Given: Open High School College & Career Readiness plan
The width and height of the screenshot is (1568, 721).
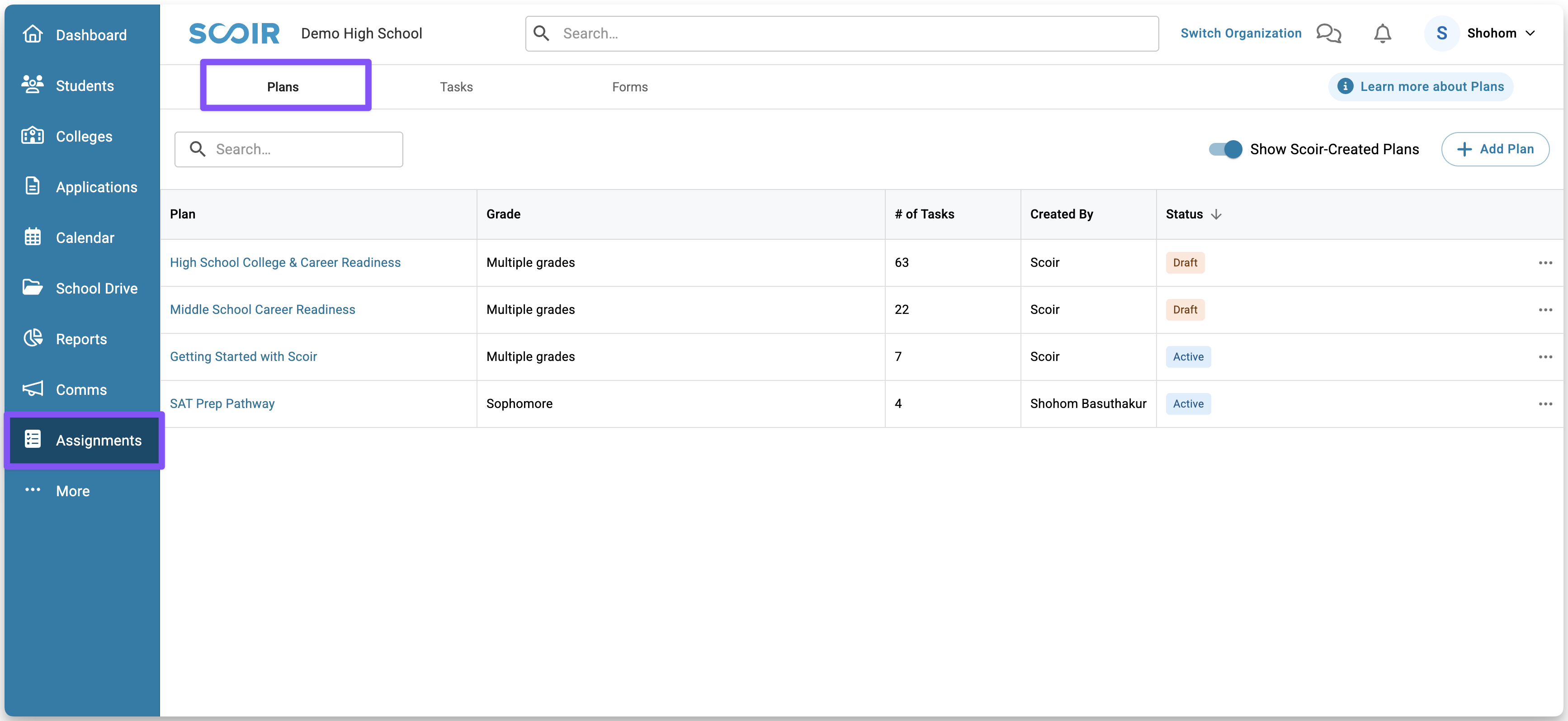Looking at the screenshot, I should click(x=285, y=262).
